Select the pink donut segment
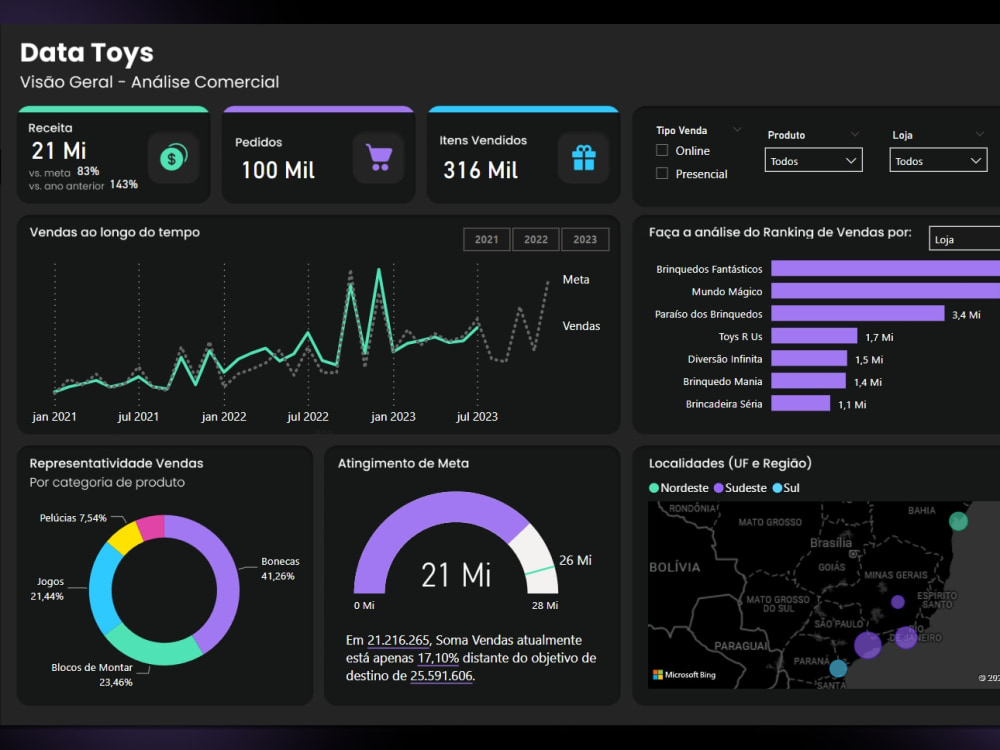Viewport: 1000px width, 750px height. 152,527
